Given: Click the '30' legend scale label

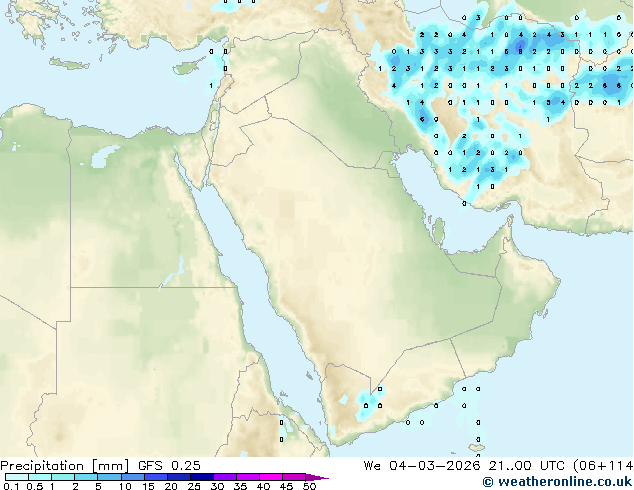Looking at the screenshot, I should tap(218, 486).
